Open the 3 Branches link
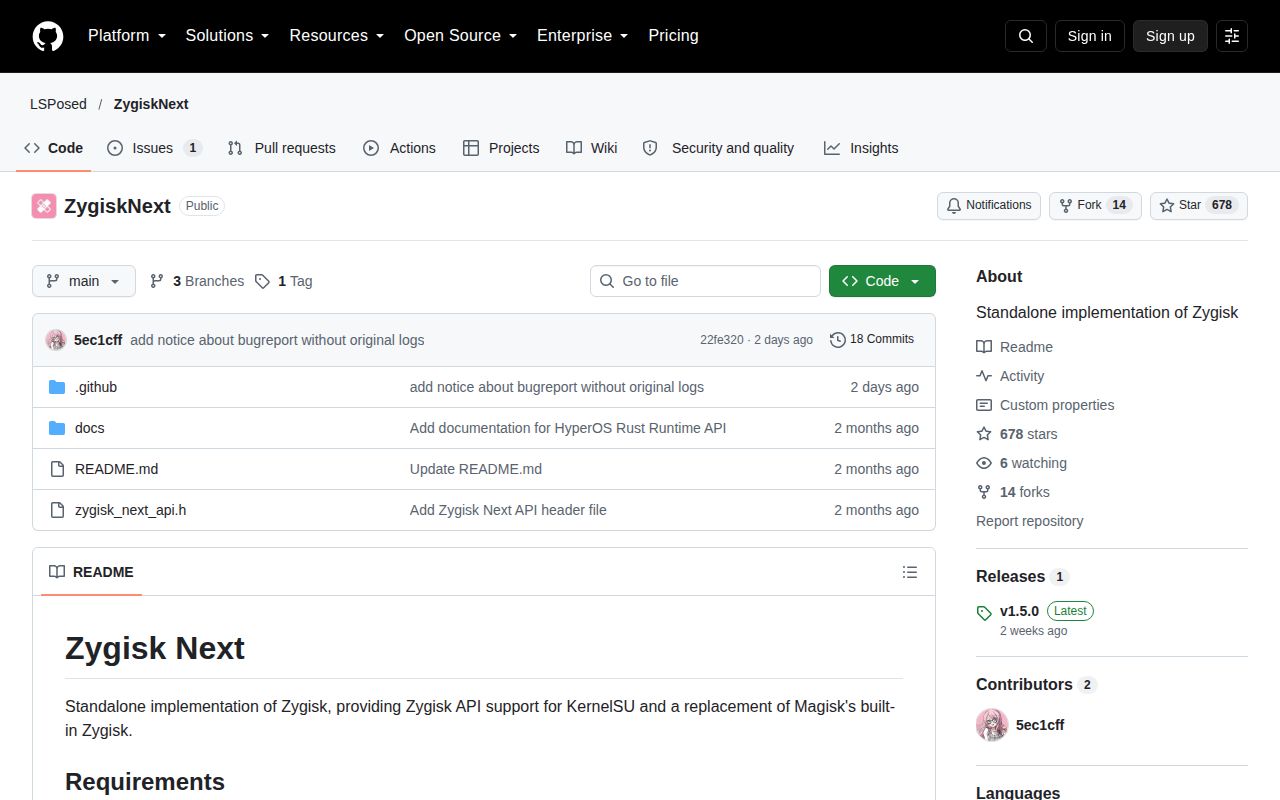 point(197,281)
